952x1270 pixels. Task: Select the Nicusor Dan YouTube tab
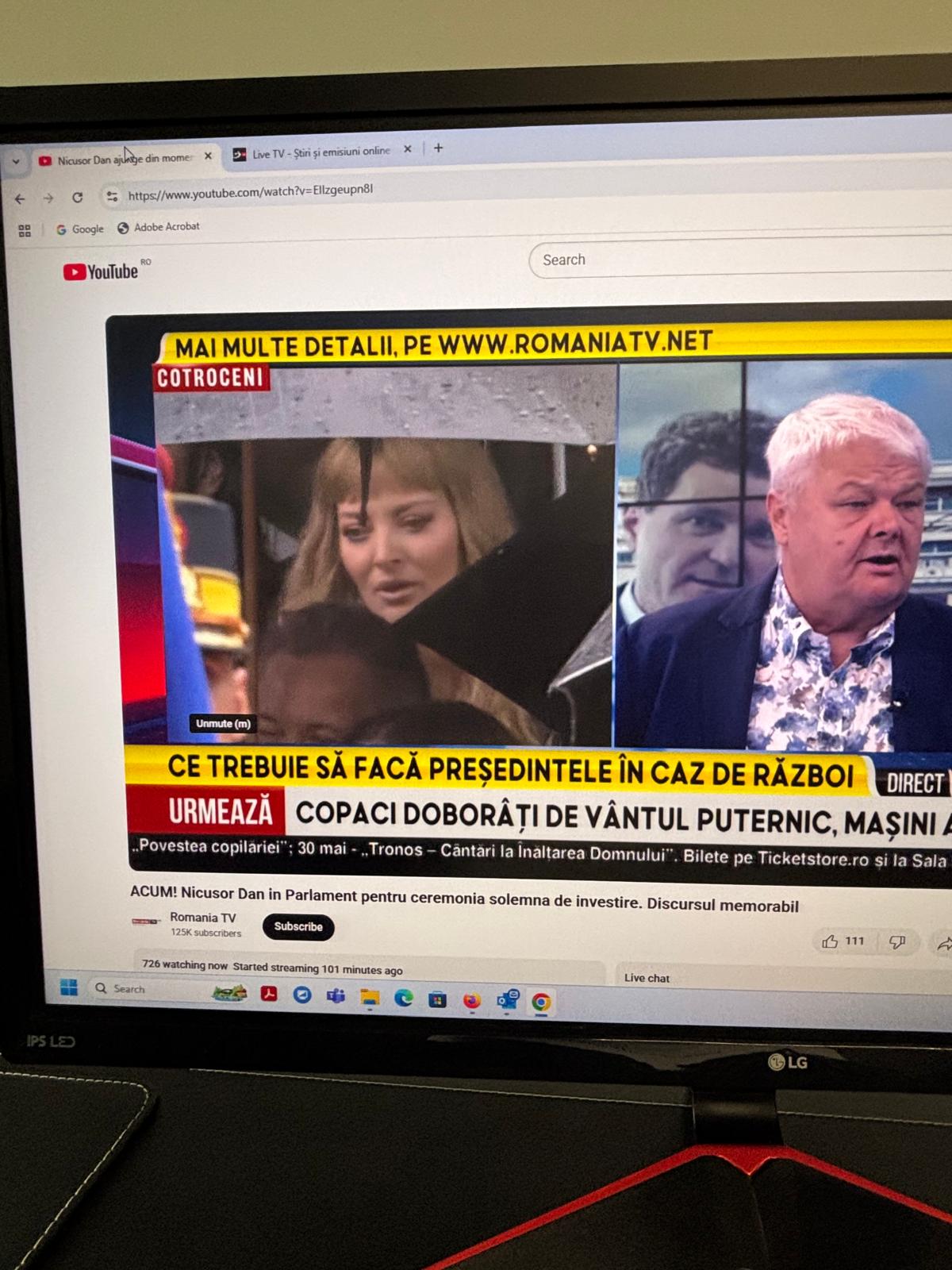[x=124, y=159]
